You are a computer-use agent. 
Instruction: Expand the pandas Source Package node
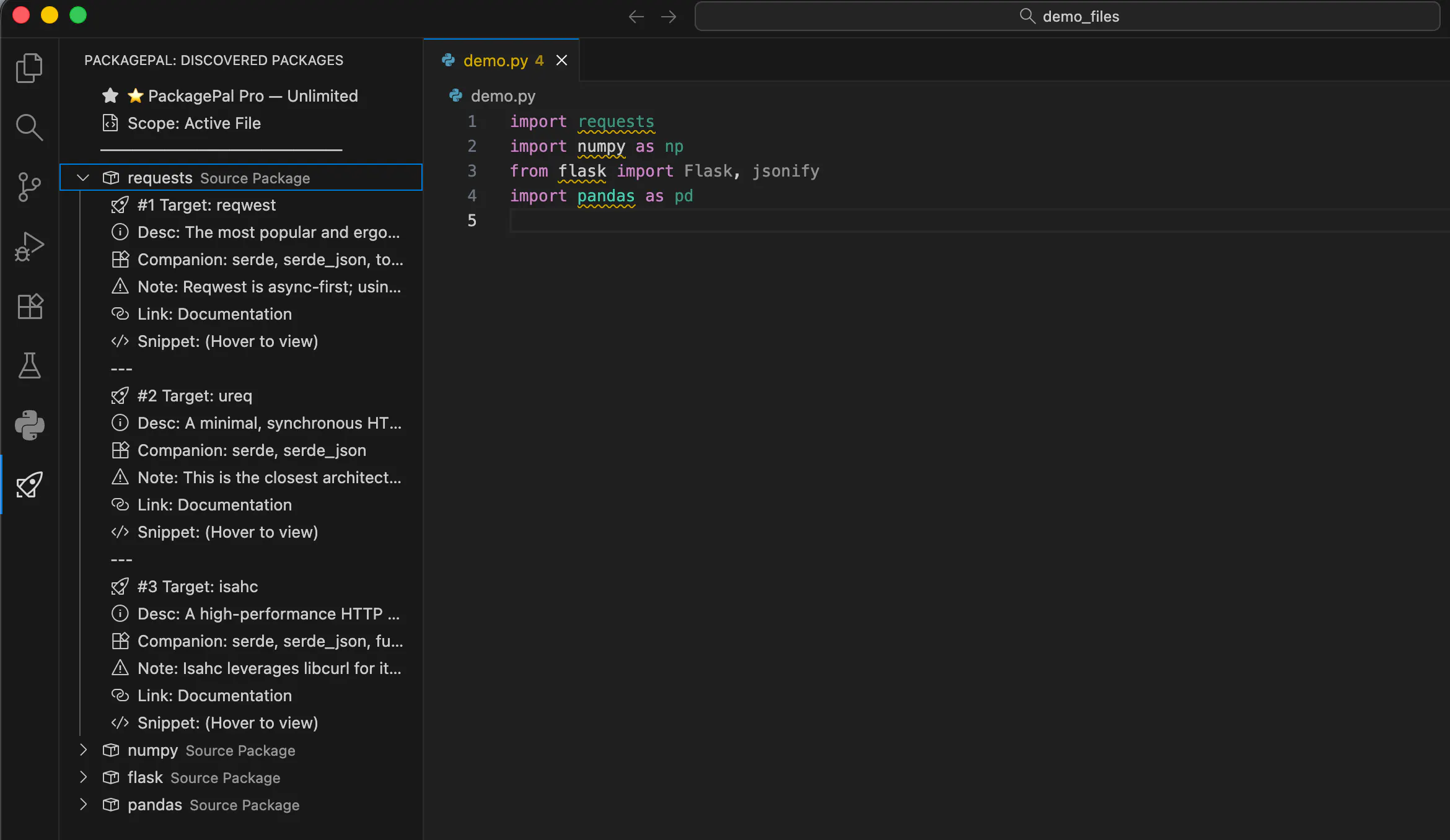pyautogui.click(x=83, y=805)
